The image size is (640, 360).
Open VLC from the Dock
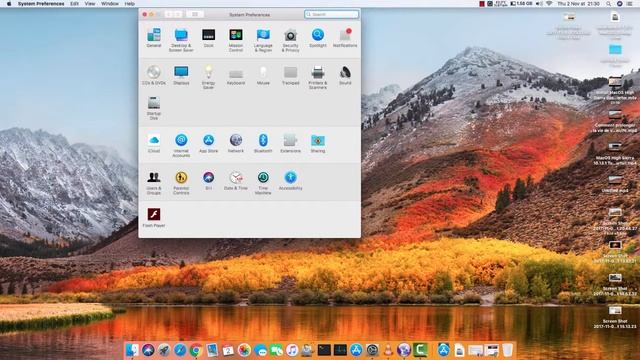point(388,350)
